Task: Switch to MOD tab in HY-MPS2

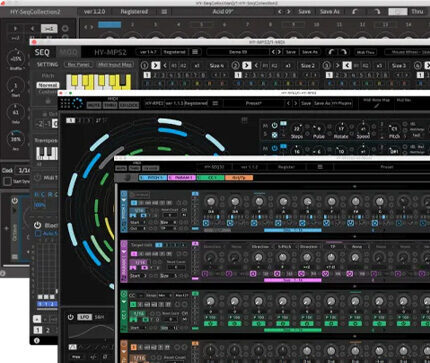Action: 68,52
